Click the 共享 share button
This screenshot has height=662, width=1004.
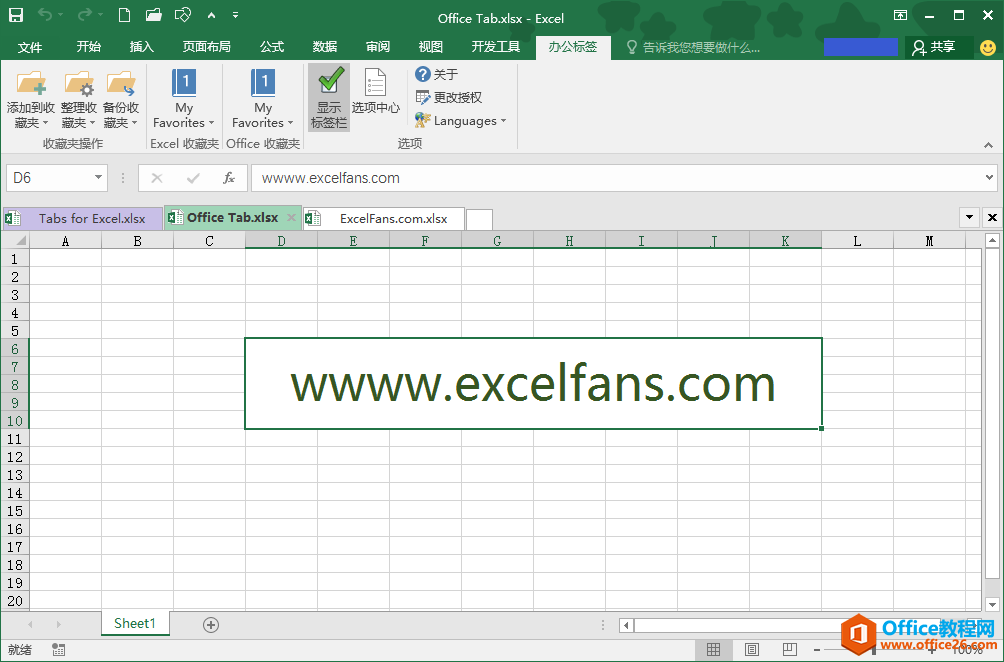click(934, 47)
